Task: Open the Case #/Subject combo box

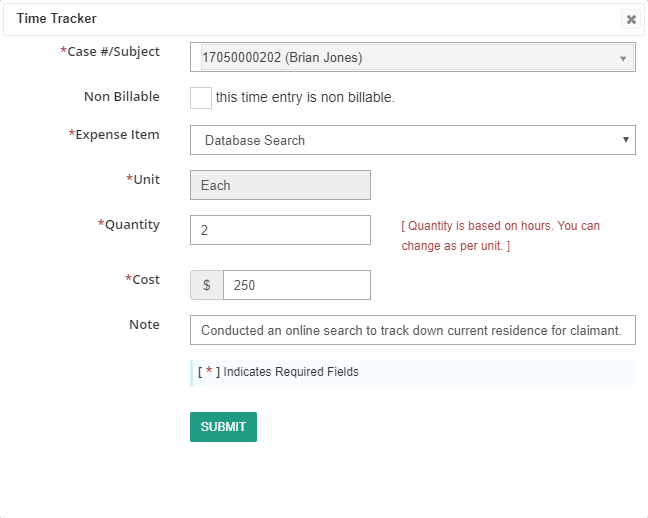Action: (412, 57)
